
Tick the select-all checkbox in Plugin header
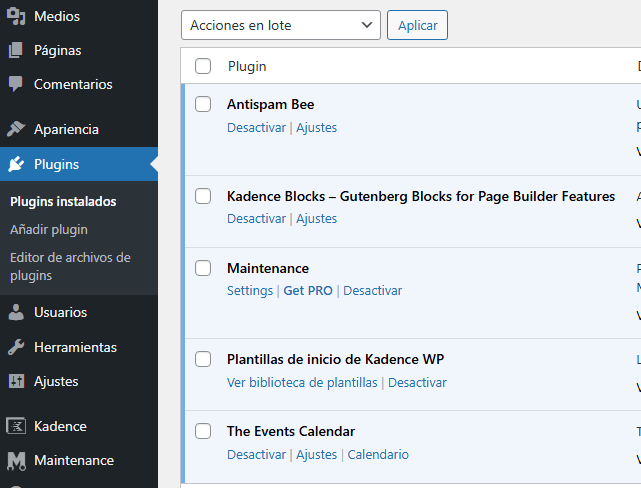click(203, 66)
